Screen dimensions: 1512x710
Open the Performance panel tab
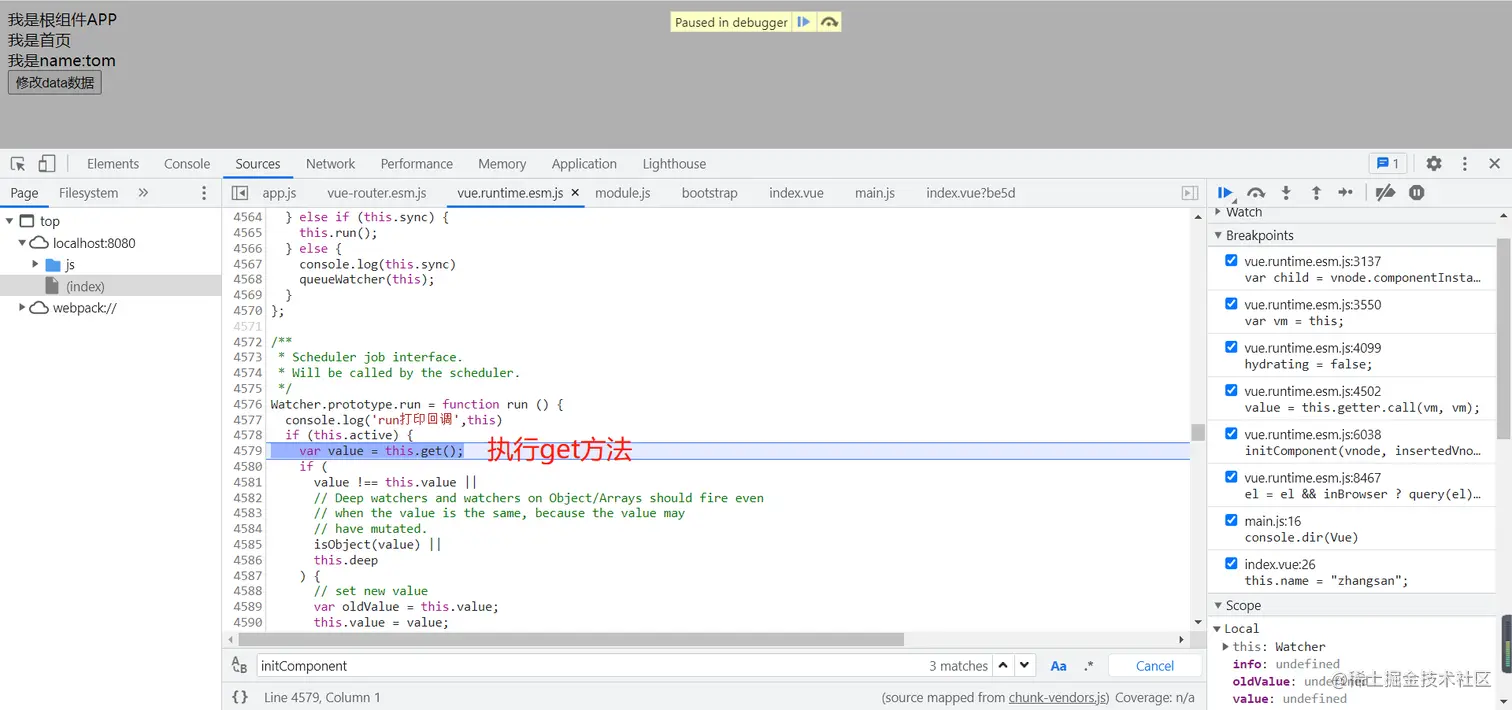[417, 164]
